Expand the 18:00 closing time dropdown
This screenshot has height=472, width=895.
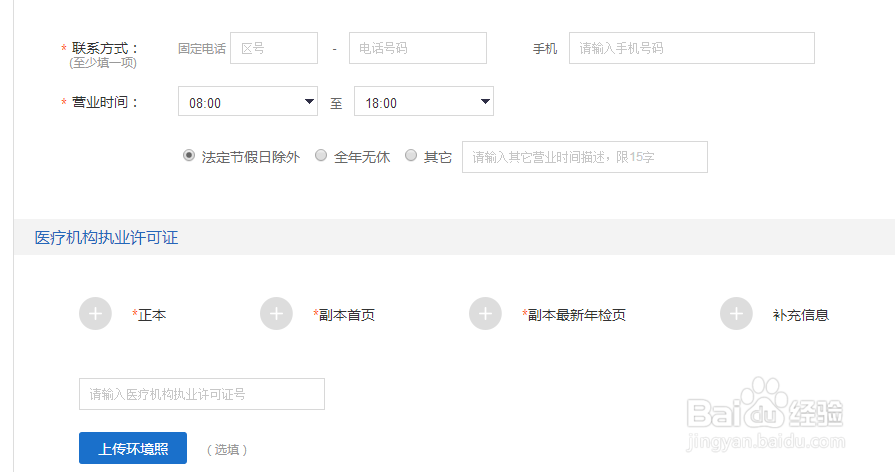click(424, 102)
